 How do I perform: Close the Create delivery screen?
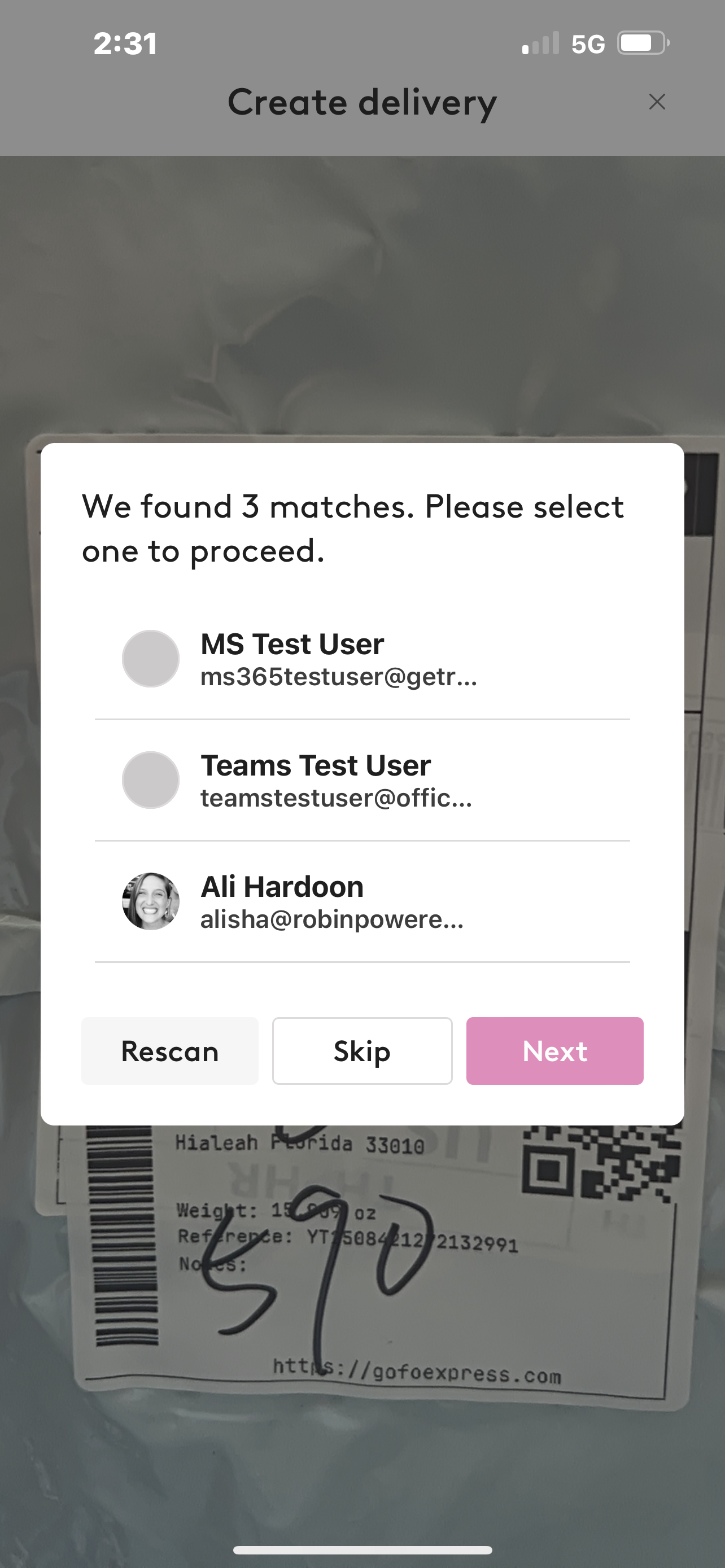point(657,102)
